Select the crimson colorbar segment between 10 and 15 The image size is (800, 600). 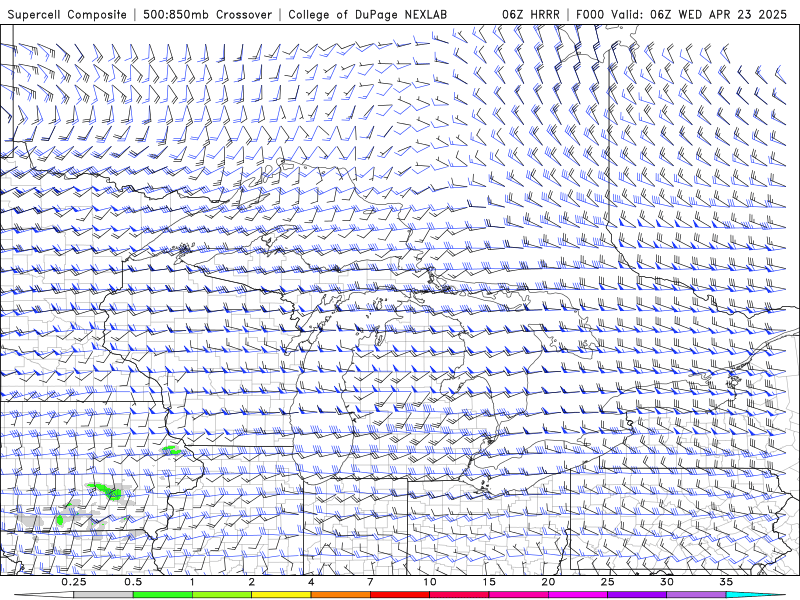coord(459,595)
